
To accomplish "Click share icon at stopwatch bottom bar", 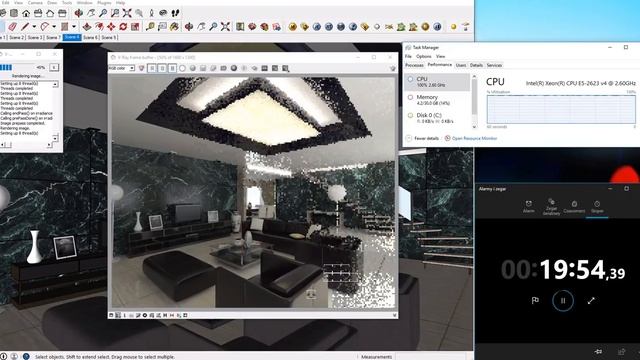I will pyautogui.click(x=622, y=351).
